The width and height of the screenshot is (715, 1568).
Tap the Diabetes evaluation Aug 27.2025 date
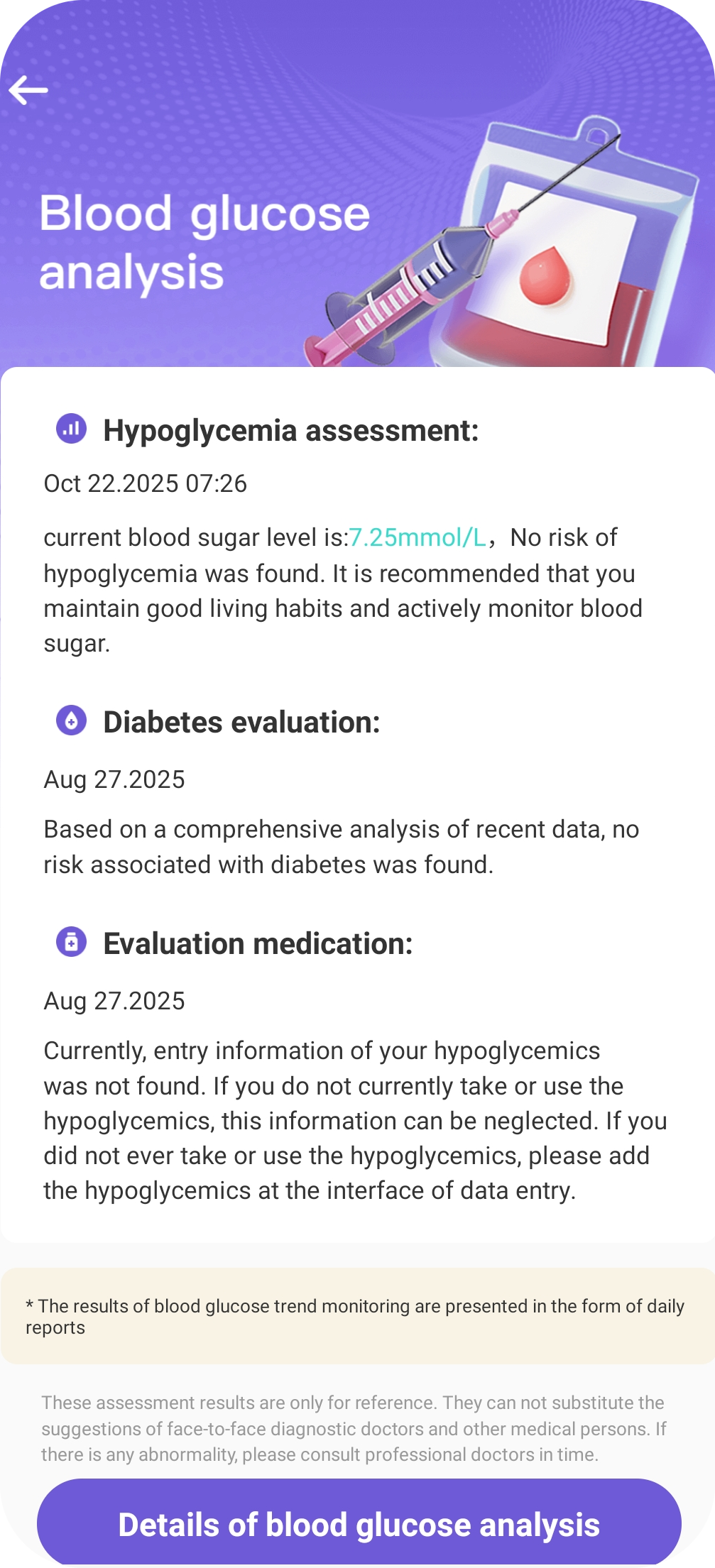[x=114, y=779]
